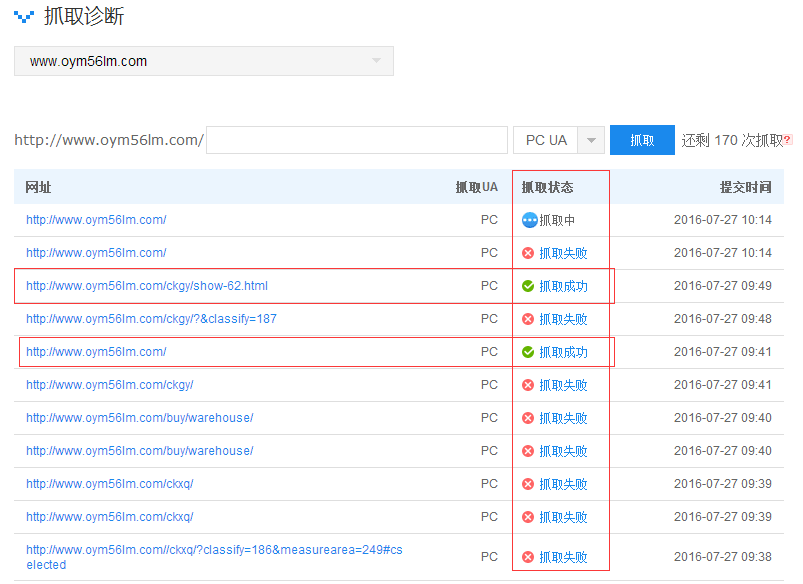Click the question mark help icon beside remaining fetches
This screenshot has width=803, height=584.
click(x=788, y=141)
